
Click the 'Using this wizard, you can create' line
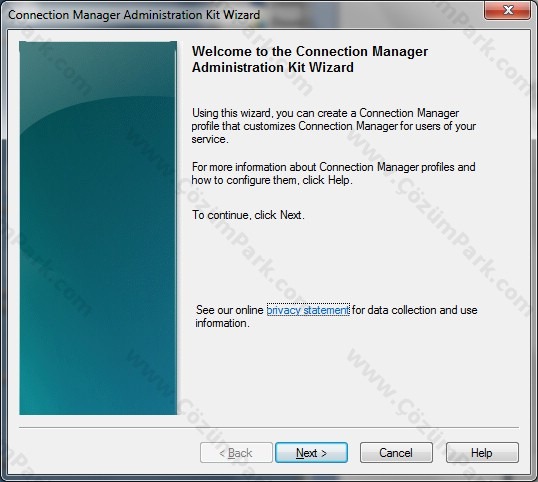coord(325,113)
